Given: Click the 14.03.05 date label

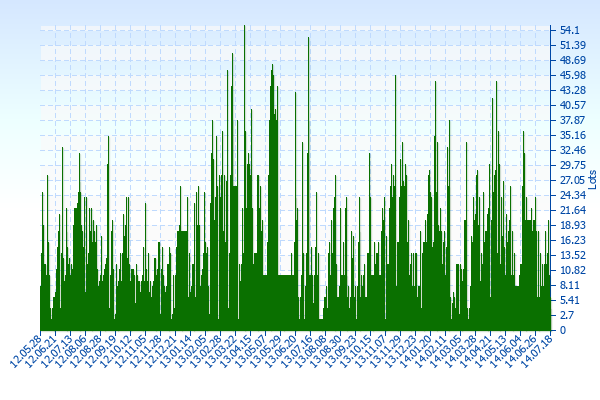Looking at the screenshot, I should [x=446, y=351].
